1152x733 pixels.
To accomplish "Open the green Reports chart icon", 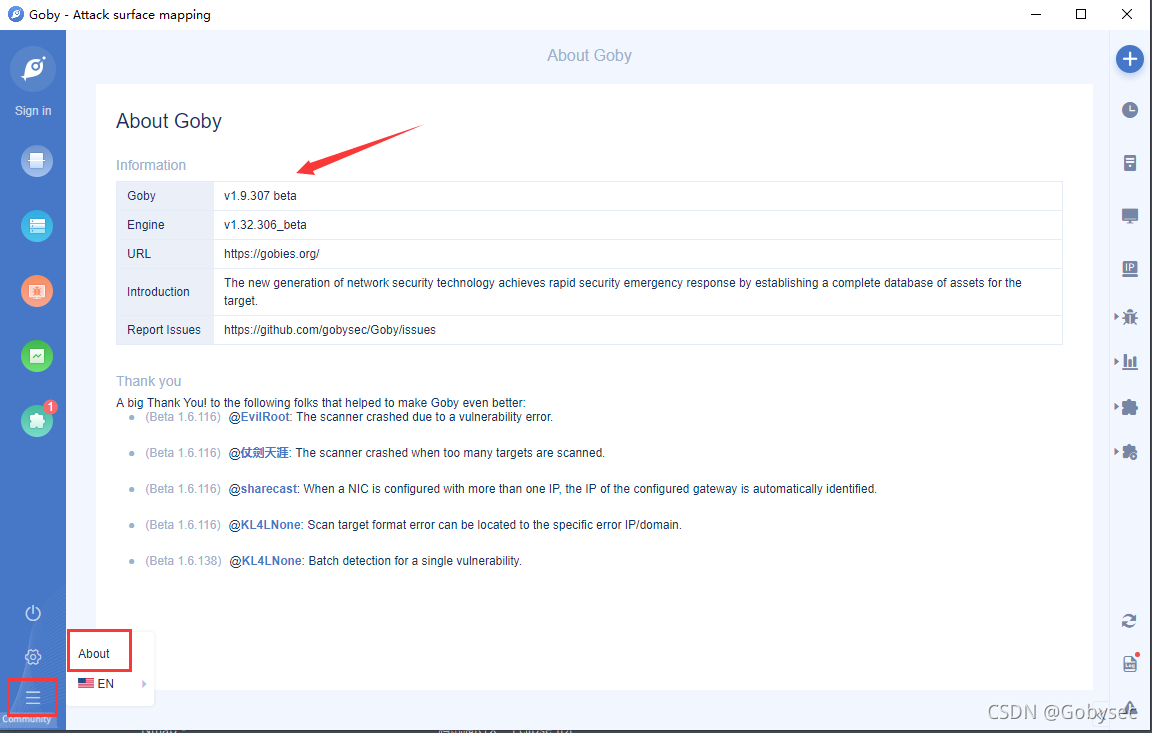I will [x=37, y=356].
